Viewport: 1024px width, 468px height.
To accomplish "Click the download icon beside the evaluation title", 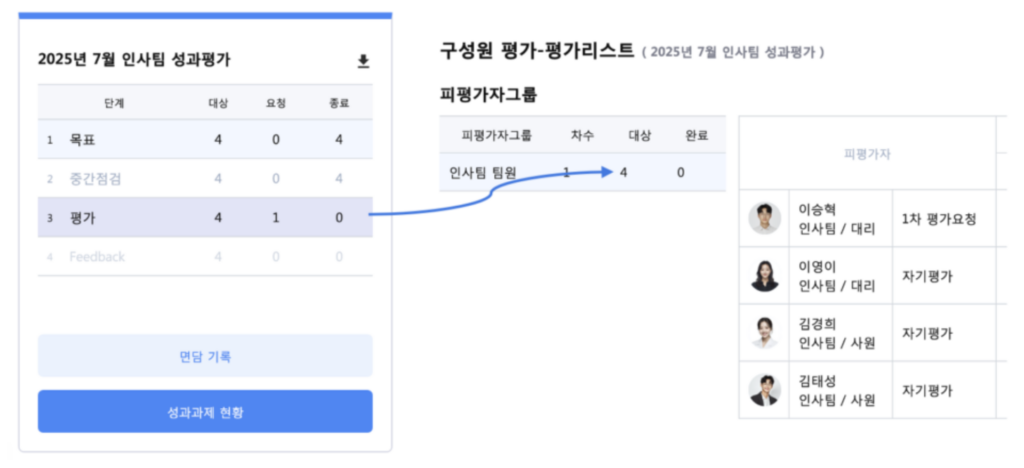I will [364, 61].
